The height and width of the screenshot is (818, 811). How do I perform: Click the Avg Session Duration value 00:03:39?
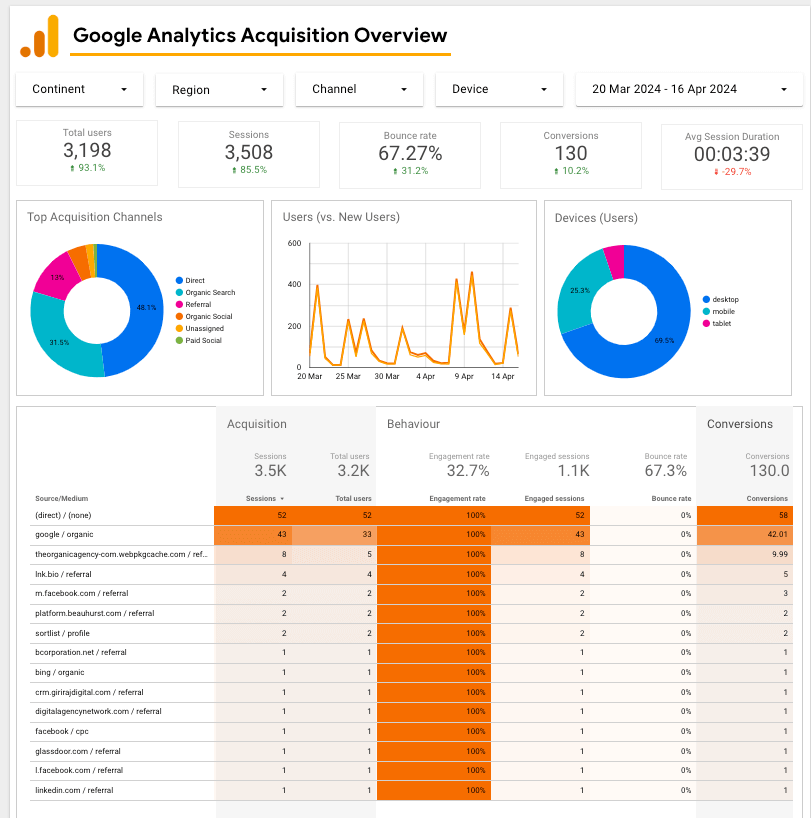coord(732,154)
